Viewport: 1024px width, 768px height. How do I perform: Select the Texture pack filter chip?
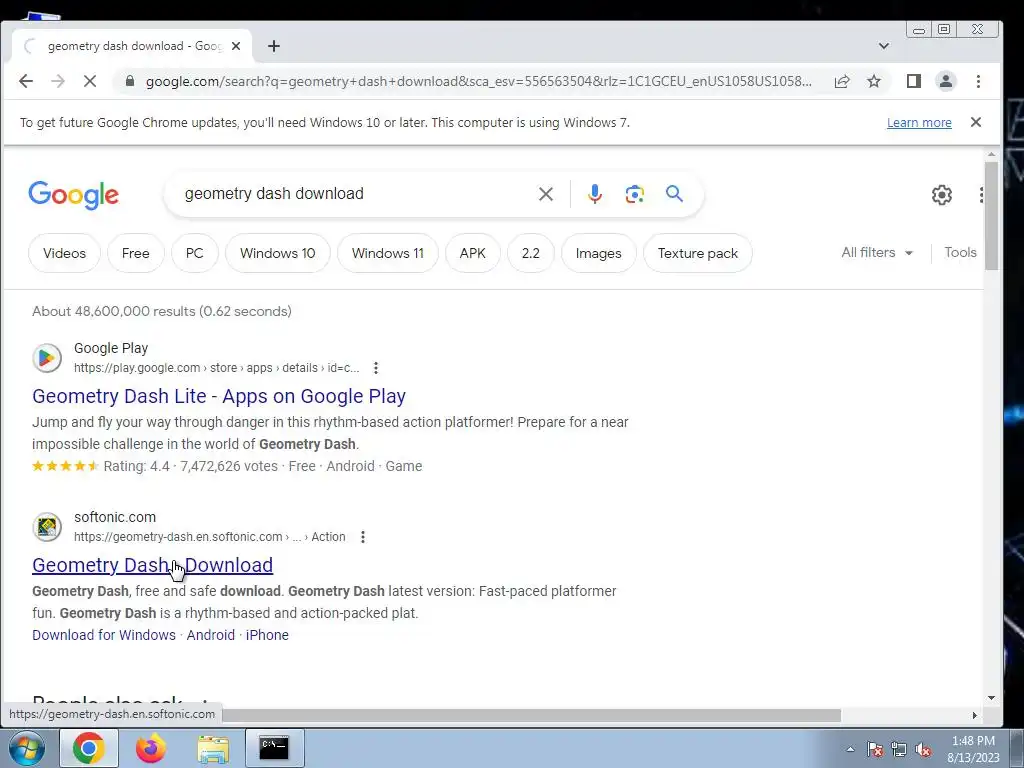coord(697,253)
